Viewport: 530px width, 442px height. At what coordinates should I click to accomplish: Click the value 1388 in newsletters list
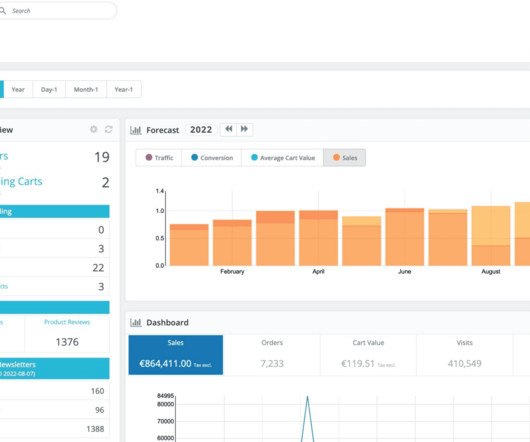(95, 429)
